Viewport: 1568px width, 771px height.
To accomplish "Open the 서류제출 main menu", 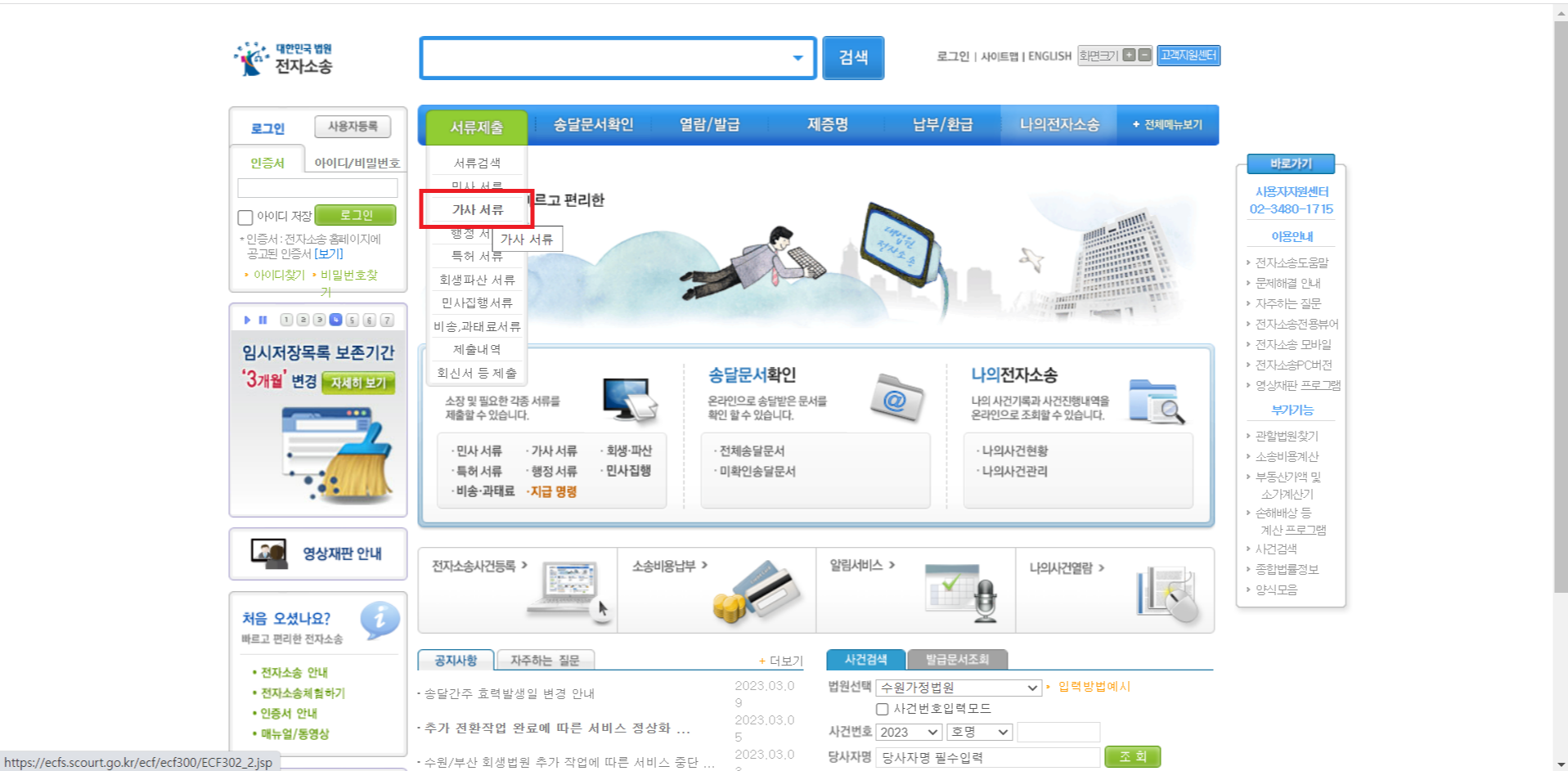I will pos(477,128).
